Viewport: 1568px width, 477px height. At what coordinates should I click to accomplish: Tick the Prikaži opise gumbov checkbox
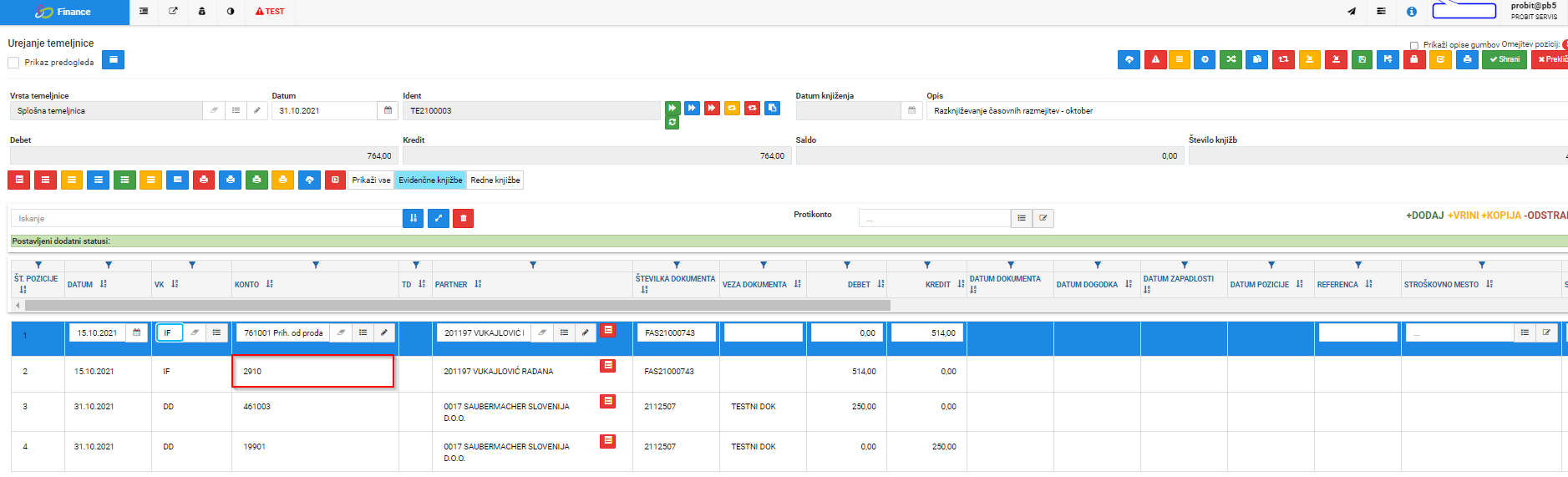point(1414,45)
